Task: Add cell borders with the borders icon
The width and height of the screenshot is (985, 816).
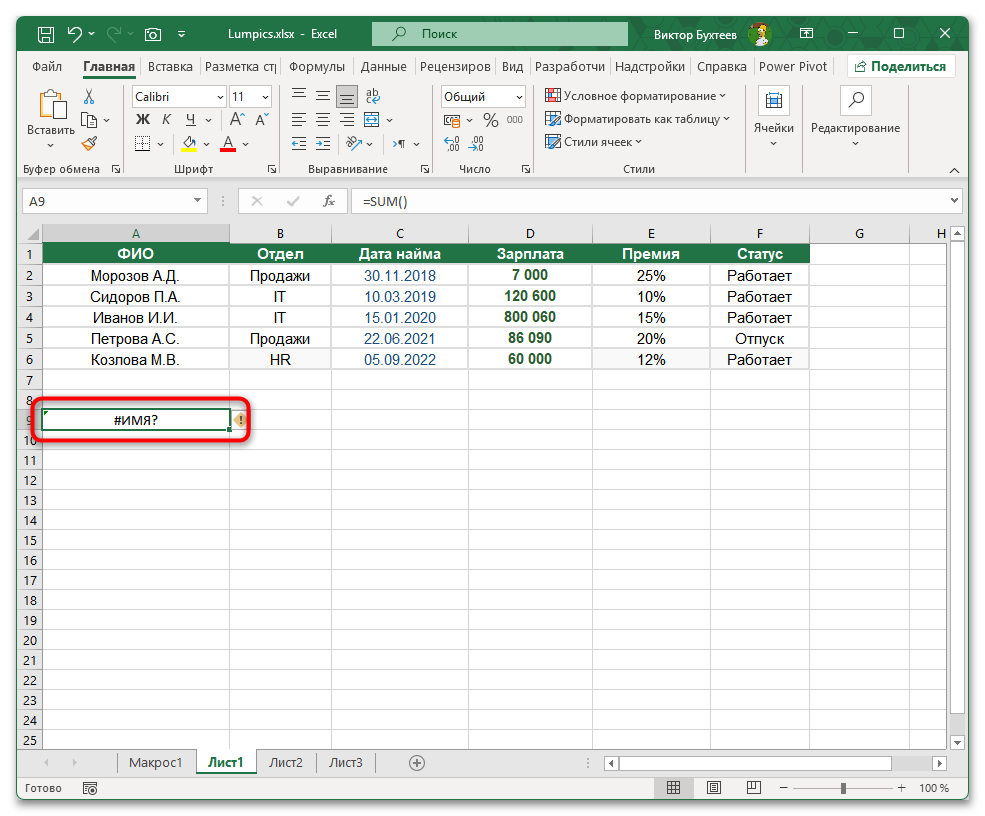Action: [x=143, y=144]
